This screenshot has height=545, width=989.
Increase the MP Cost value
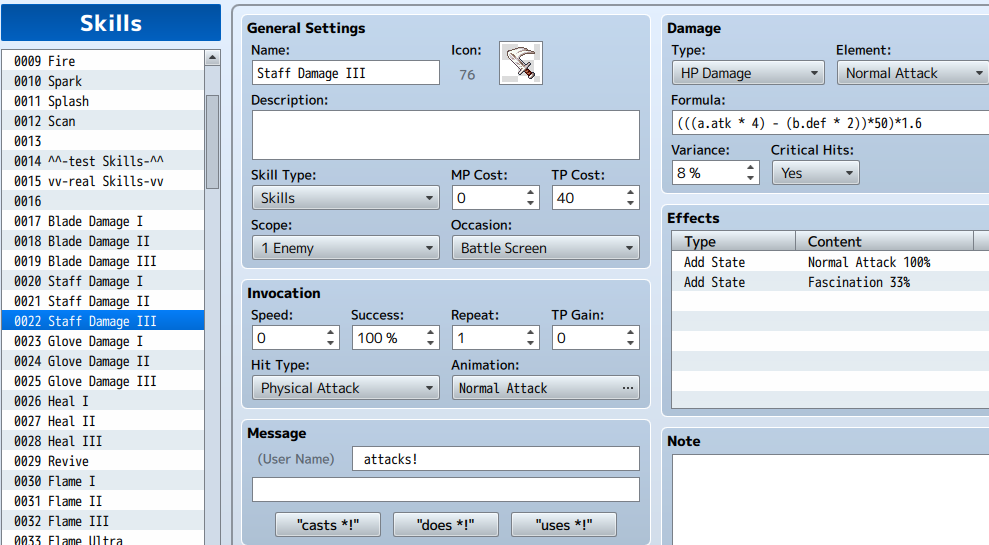[x=530, y=192]
